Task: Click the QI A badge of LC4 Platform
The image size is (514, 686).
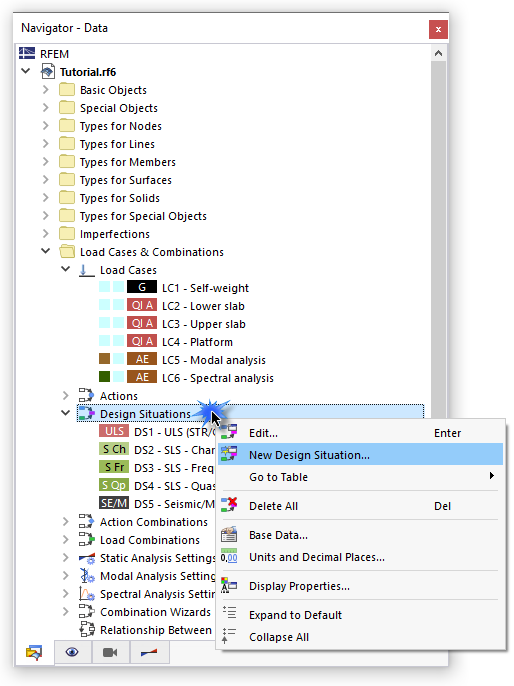Action: (x=142, y=341)
